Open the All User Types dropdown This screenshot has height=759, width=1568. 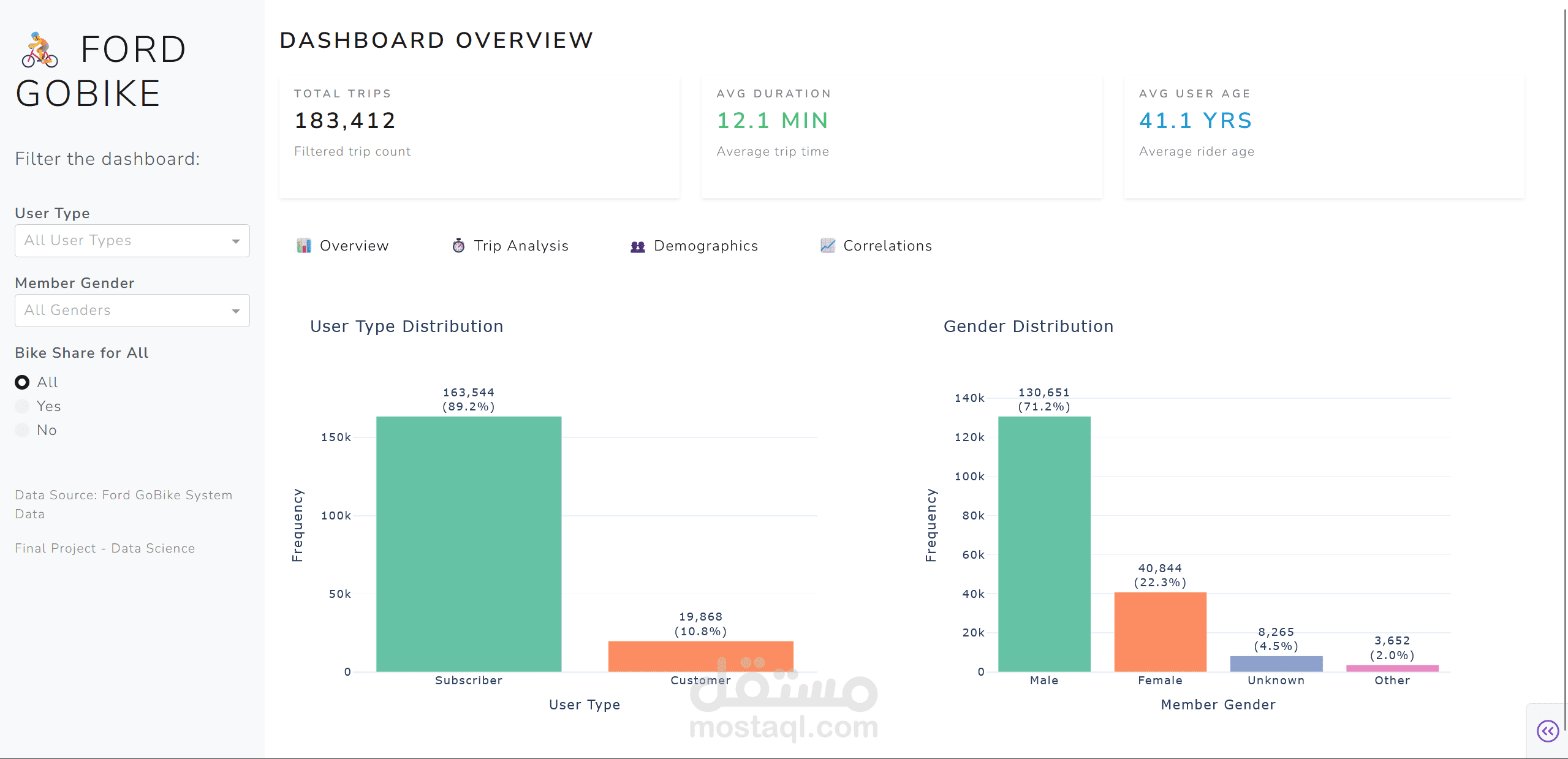click(x=123, y=241)
